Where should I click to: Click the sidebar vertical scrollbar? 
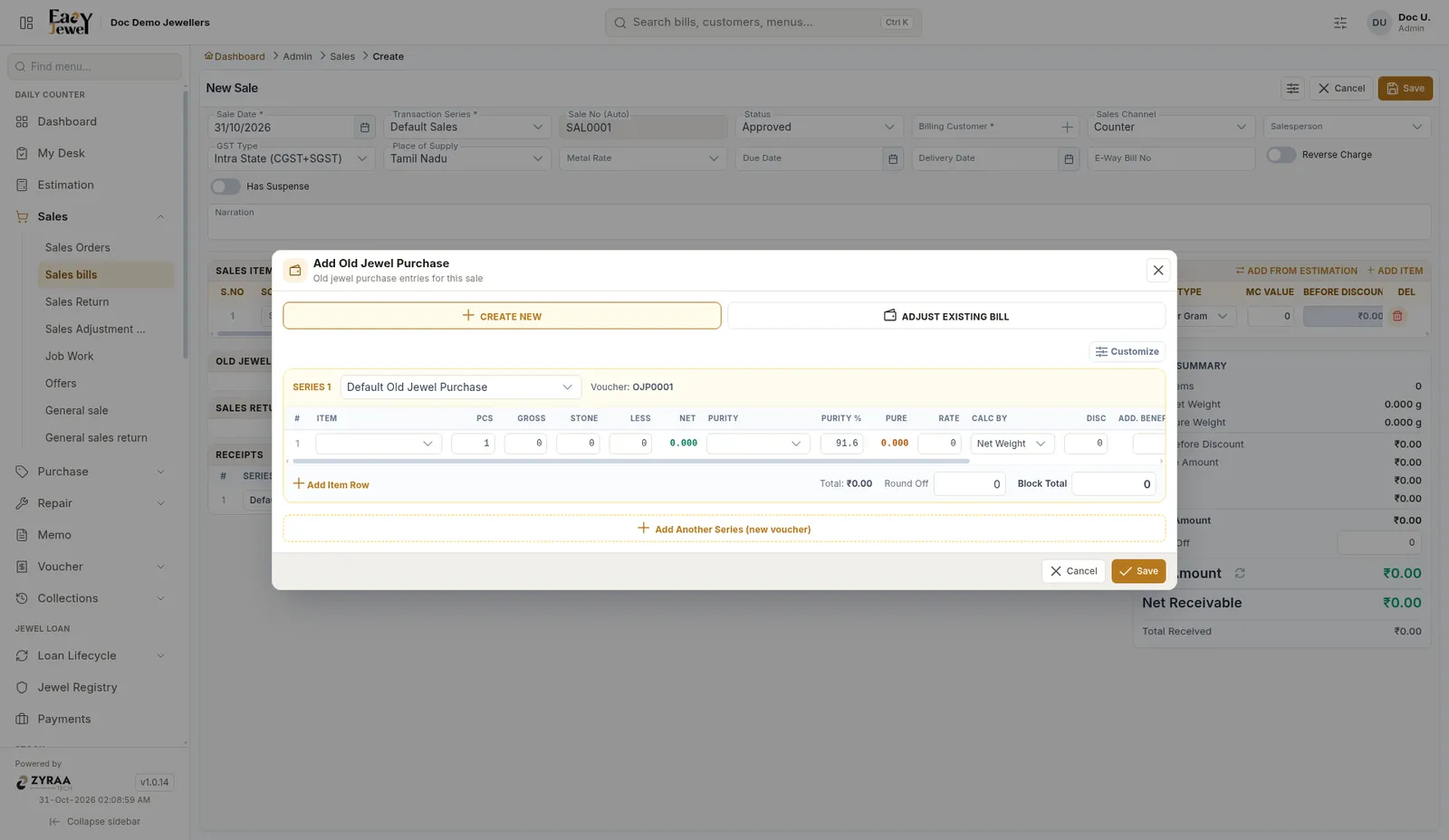coord(185,226)
